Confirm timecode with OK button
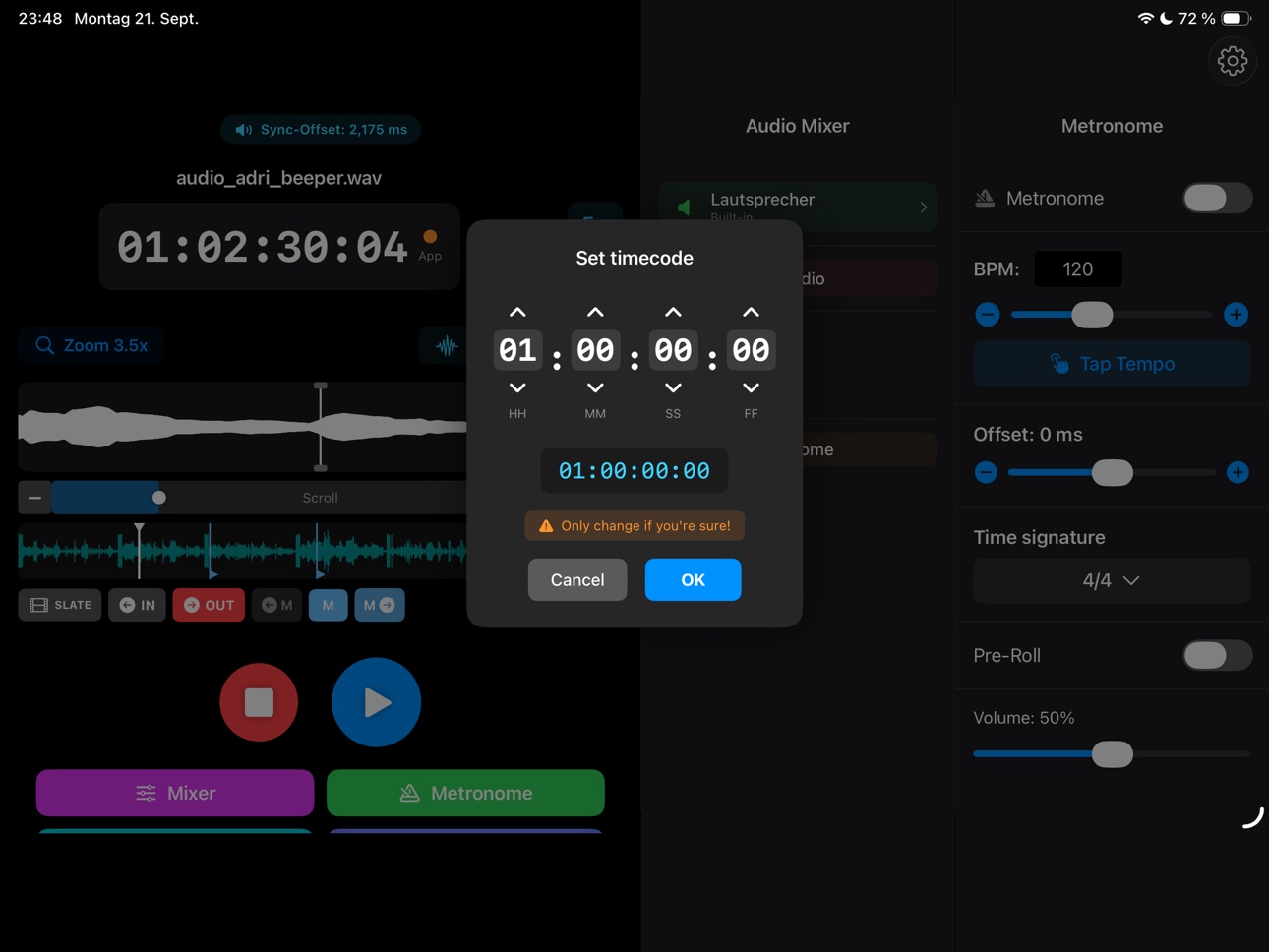Screen dimensions: 1269x952 pos(693,579)
